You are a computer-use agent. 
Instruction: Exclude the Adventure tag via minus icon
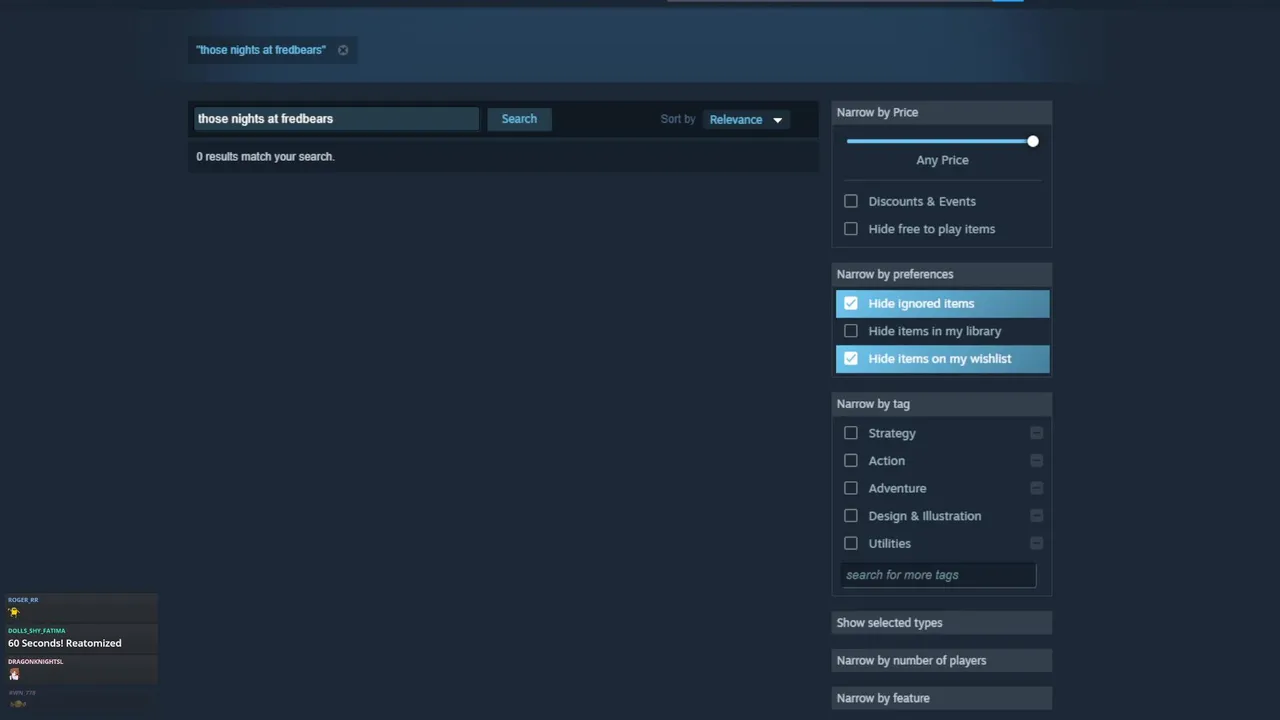(1036, 488)
